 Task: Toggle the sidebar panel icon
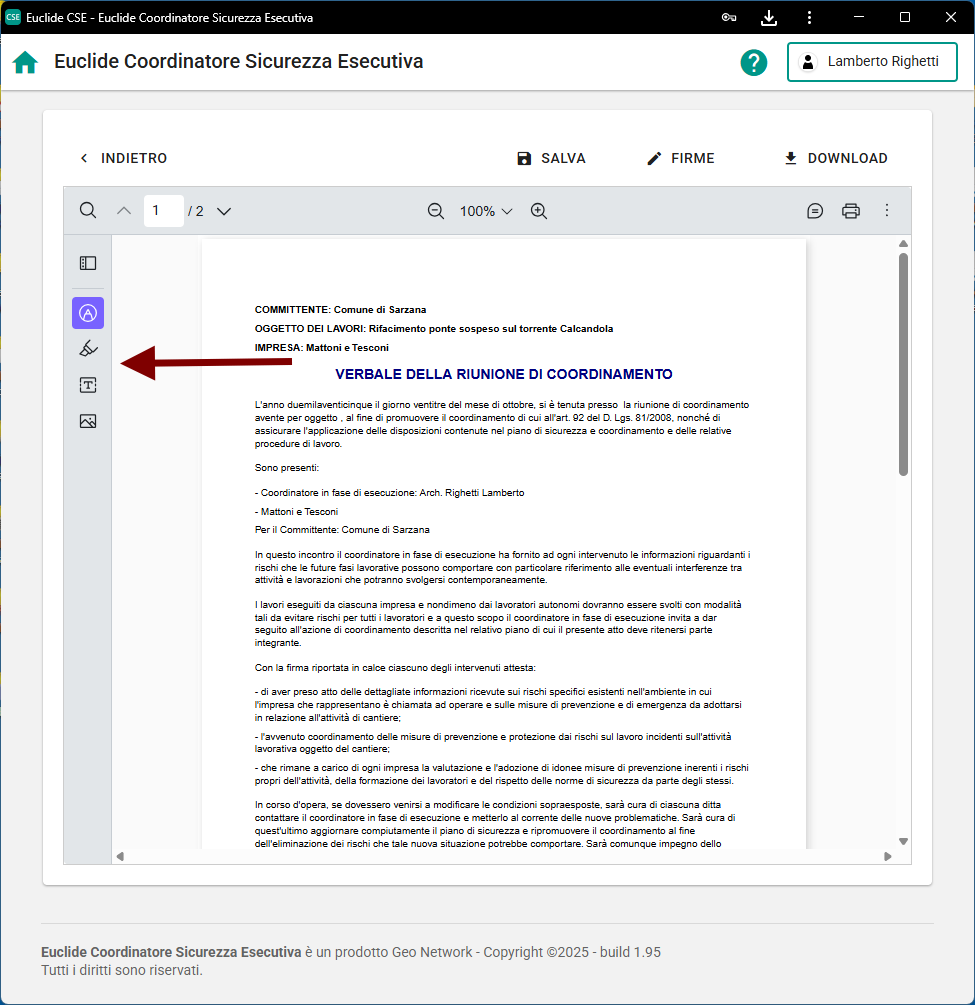pyautogui.click(x=88, y=263)
